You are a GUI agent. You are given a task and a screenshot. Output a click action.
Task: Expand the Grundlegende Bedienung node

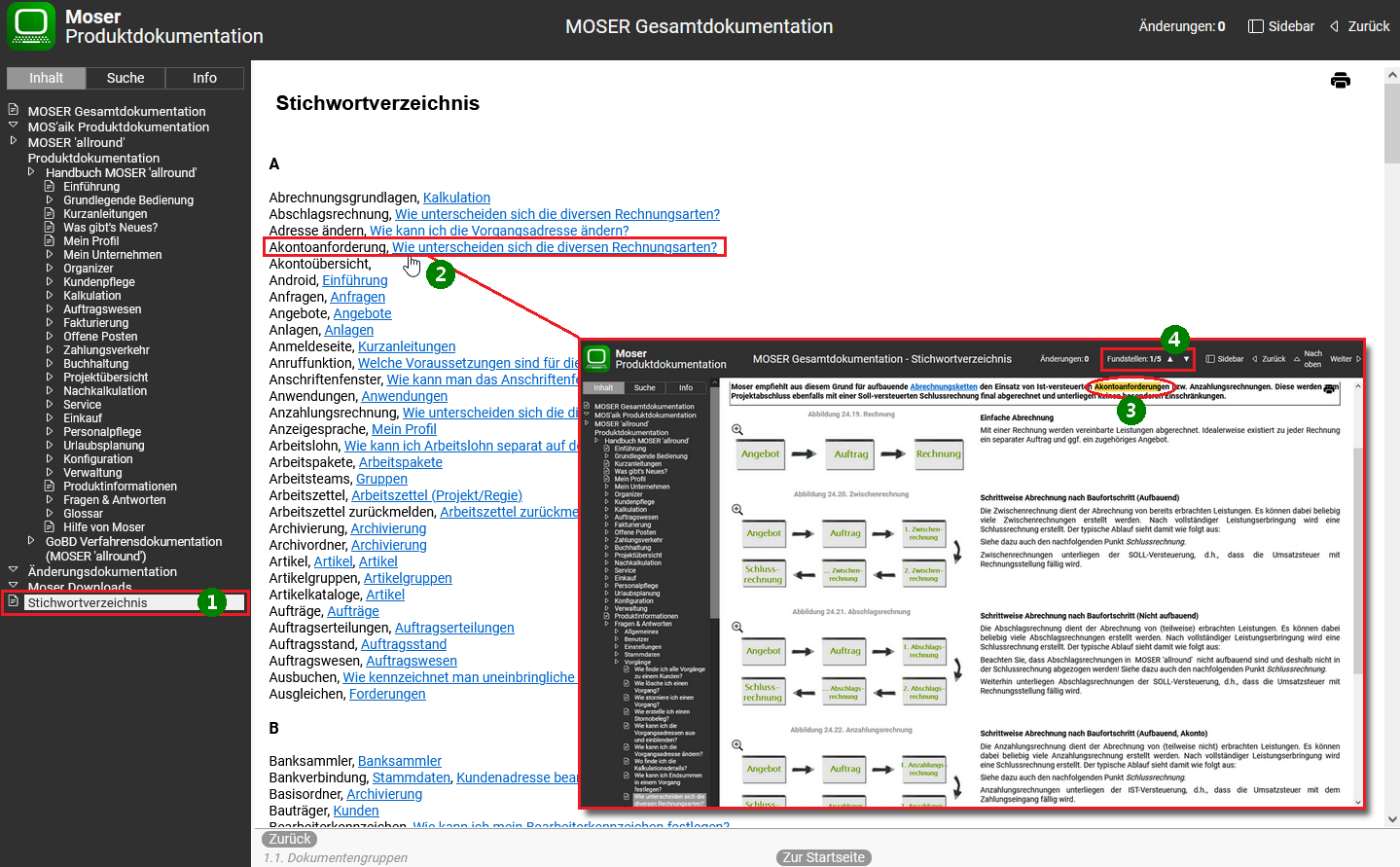click(x=50, y=199)
